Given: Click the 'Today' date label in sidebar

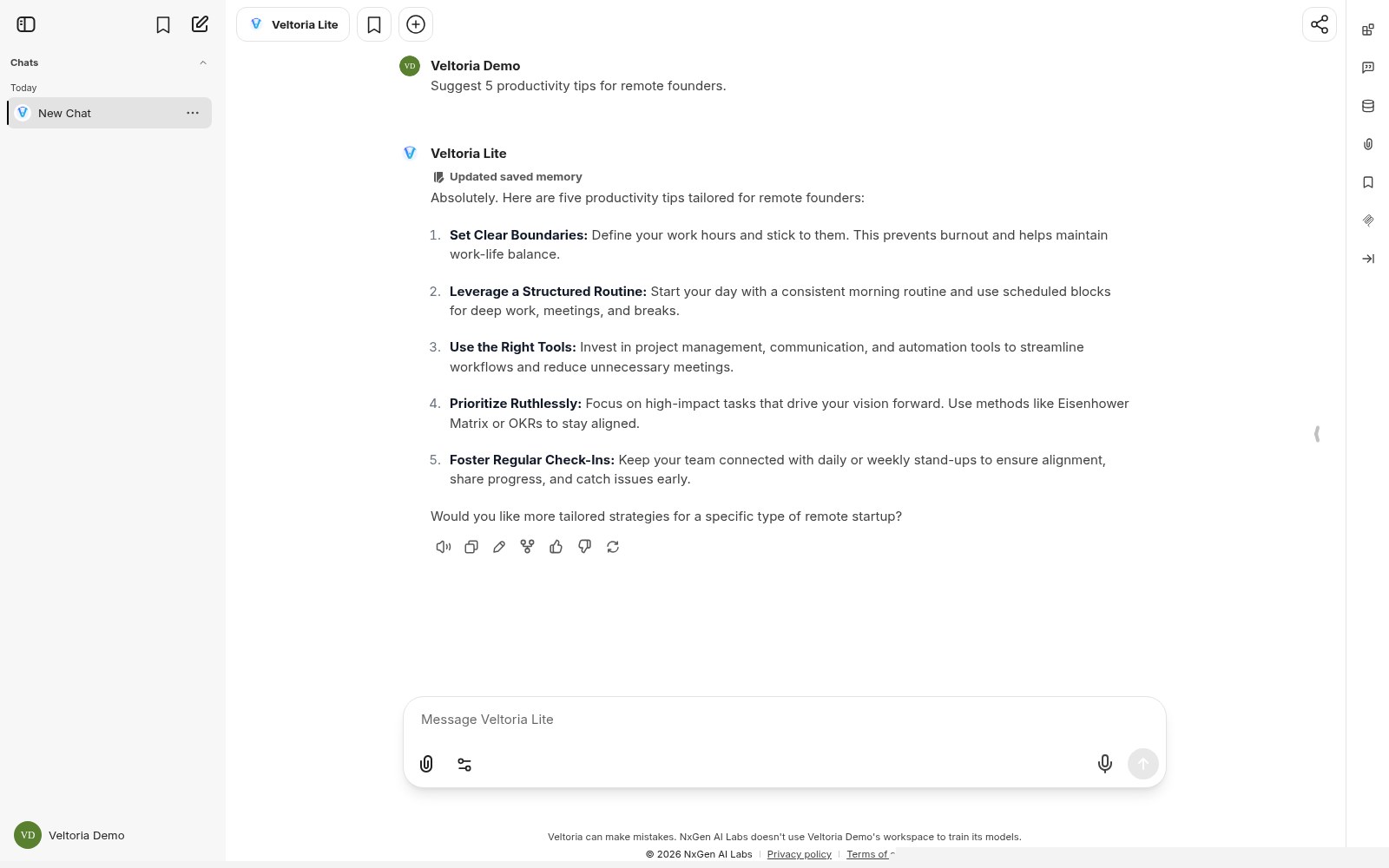Looking at the screenshot, I should [23, 88].
